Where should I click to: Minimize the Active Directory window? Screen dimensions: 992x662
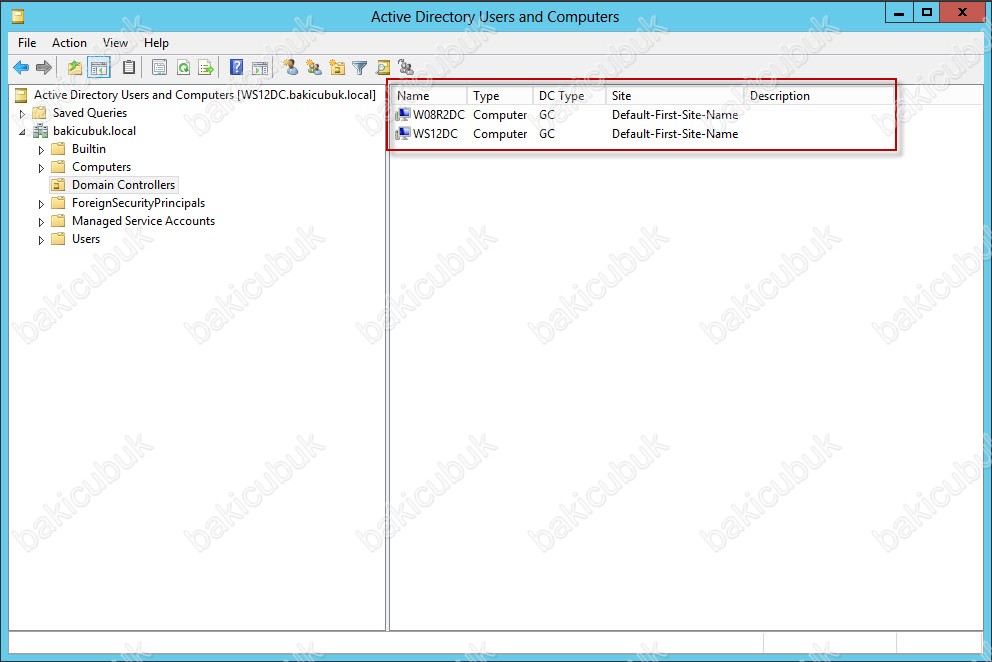pyautogui.click(x=898, y=13)
